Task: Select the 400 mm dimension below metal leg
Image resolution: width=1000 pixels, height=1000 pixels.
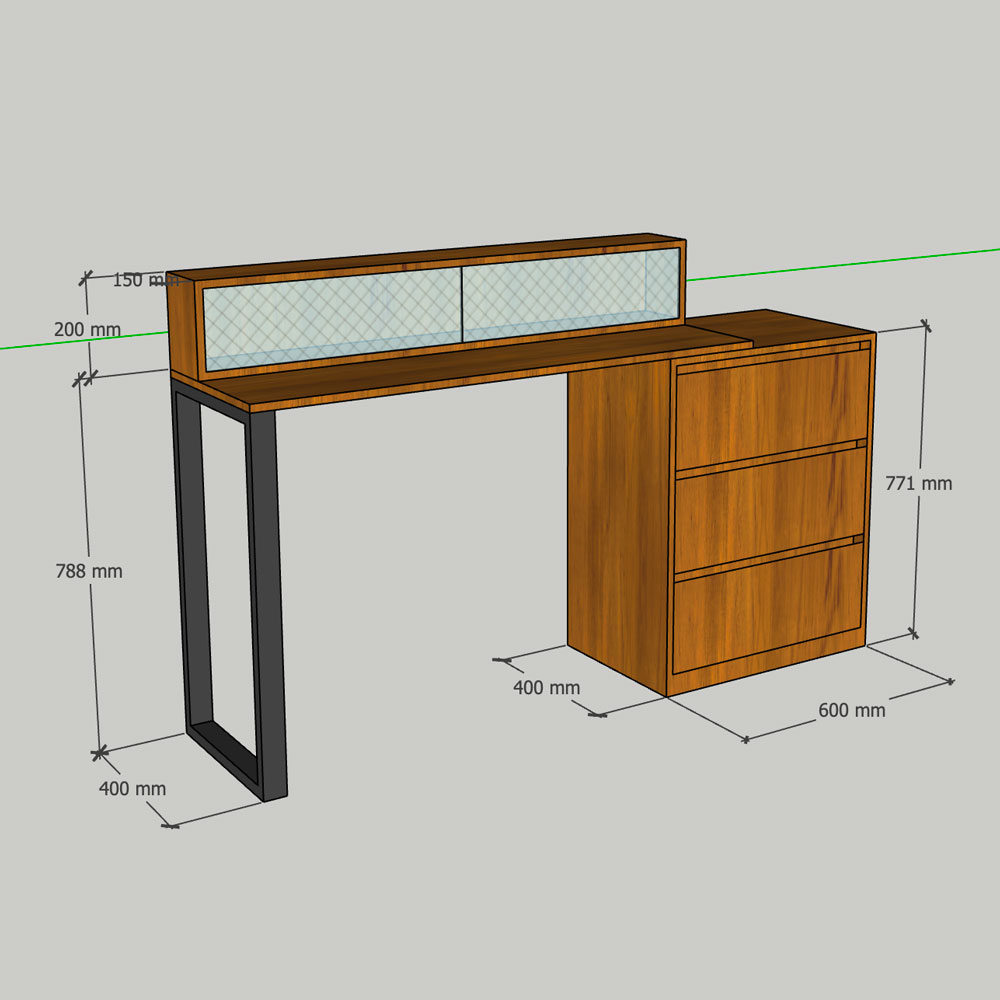Action: click(x=132, y=788)
